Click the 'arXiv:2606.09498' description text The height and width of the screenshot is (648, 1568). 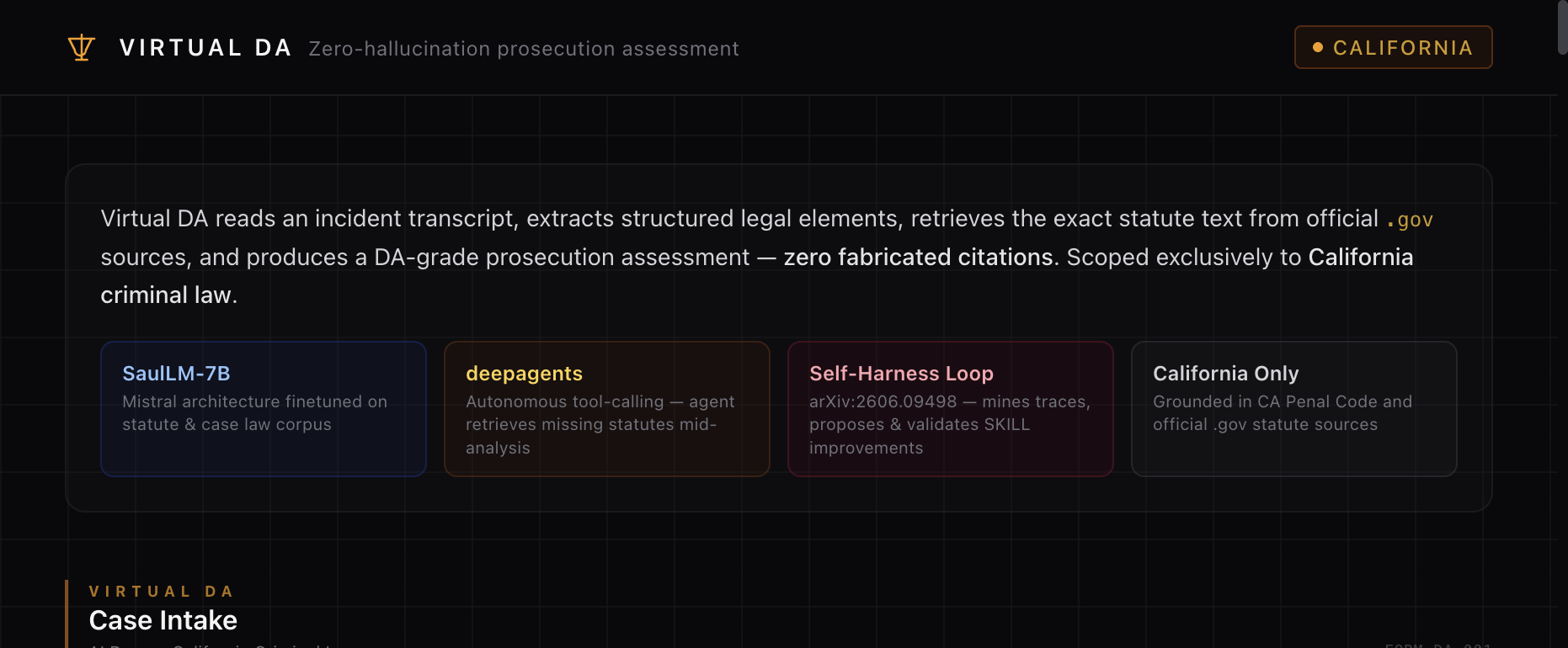click(x=883, y=401)
